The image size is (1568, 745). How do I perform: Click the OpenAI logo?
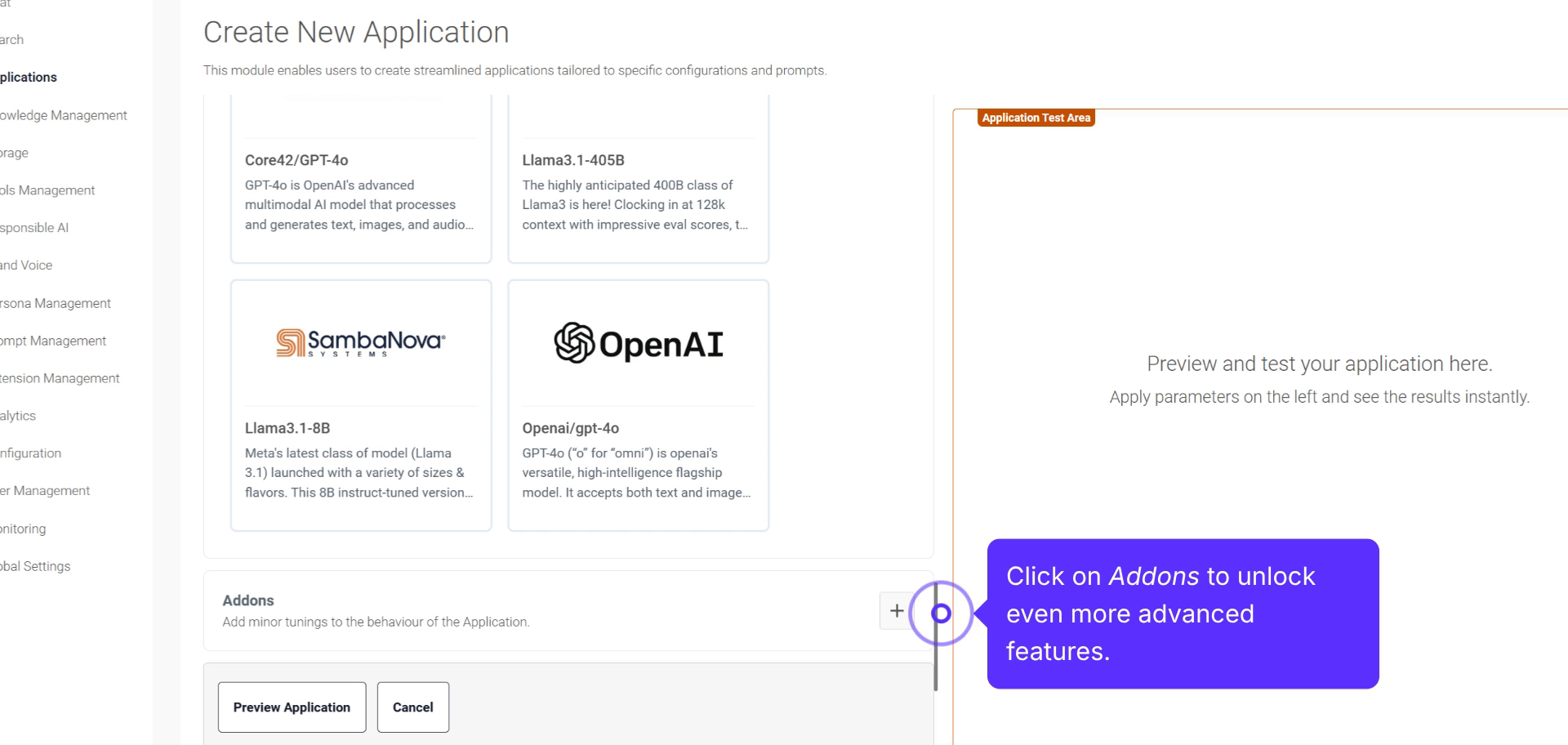pos(638,343)
